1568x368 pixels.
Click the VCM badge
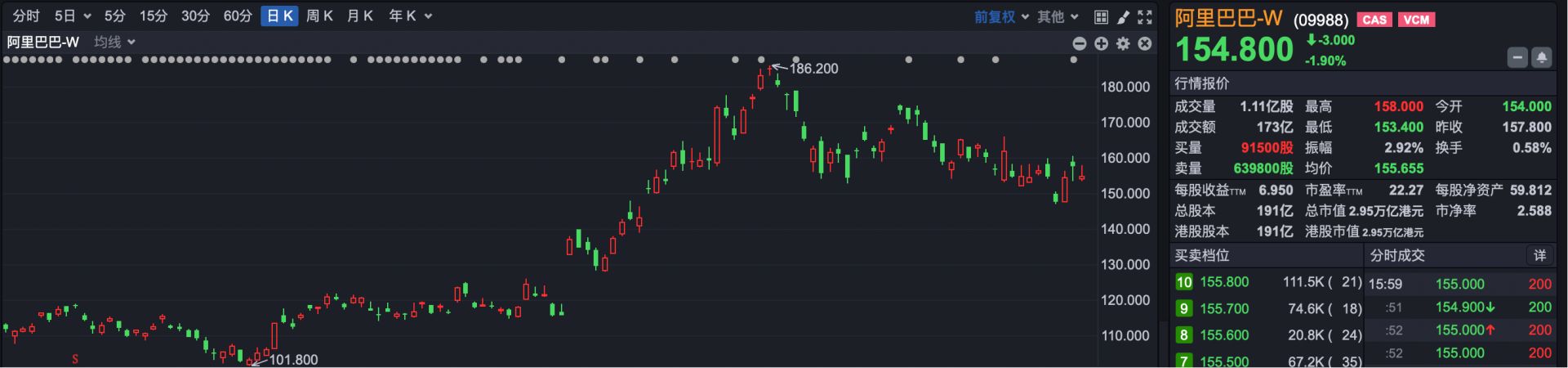point(1417,20)
